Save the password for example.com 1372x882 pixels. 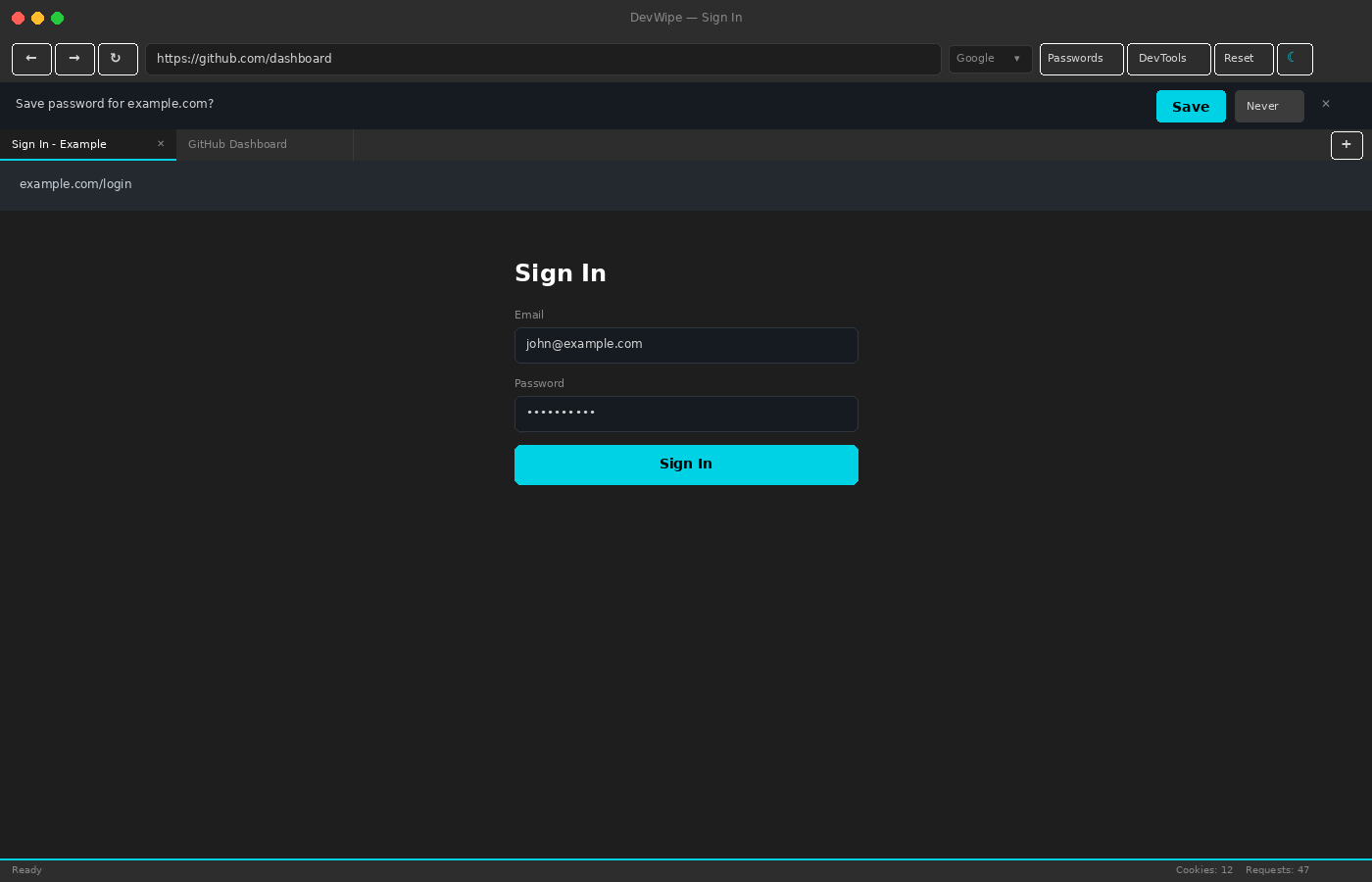[x=1191, y=107]
